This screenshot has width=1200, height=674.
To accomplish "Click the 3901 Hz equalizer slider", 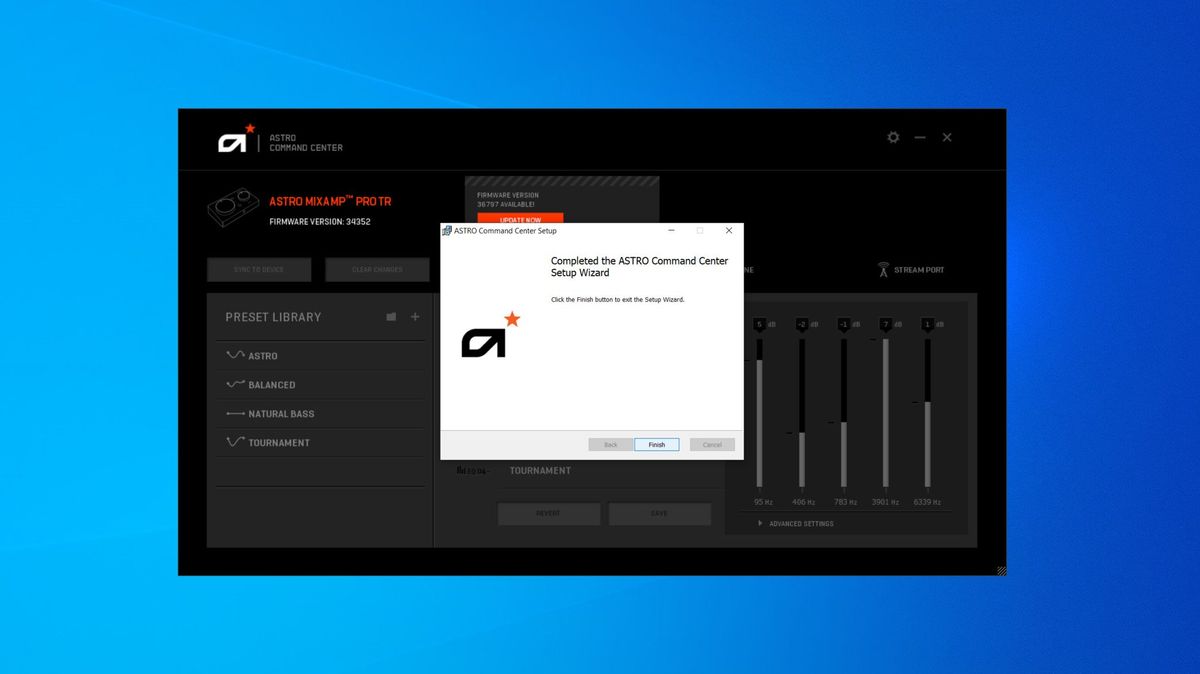I will pos(885,413).
